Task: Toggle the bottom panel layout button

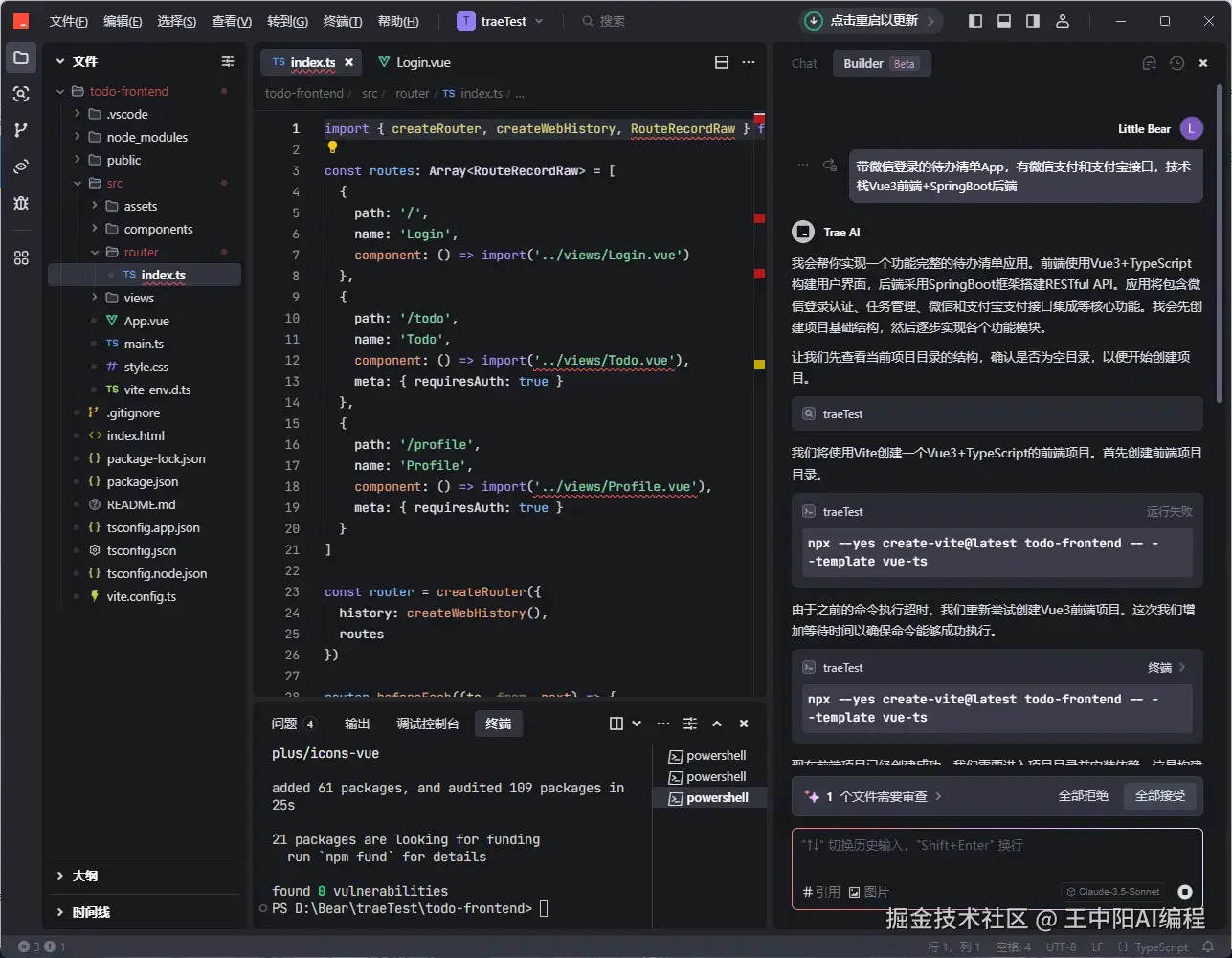Action: tap(1004, 21)
